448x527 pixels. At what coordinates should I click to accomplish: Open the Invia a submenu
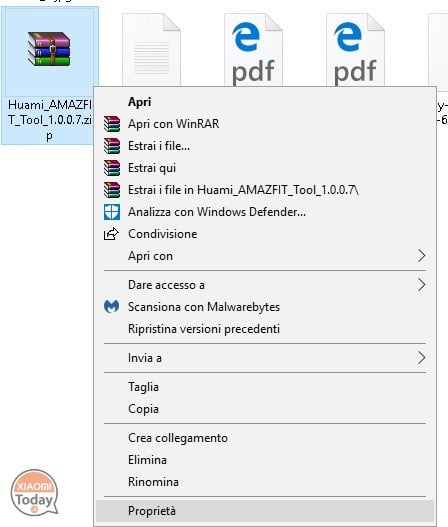tap(265, 358)
